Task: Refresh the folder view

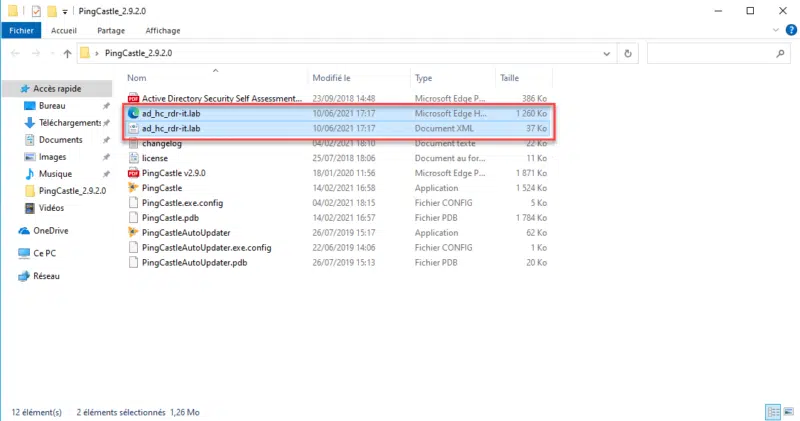Action: (x=628, y=53)
